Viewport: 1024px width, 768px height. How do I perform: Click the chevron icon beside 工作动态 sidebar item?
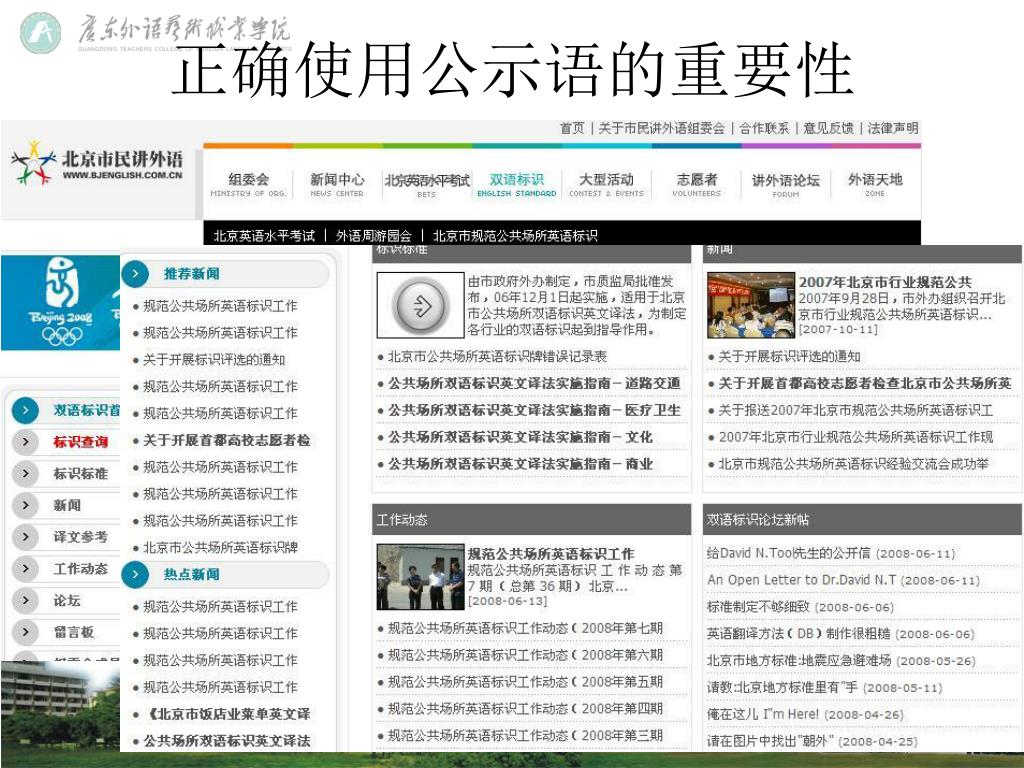tap(25, 568)
